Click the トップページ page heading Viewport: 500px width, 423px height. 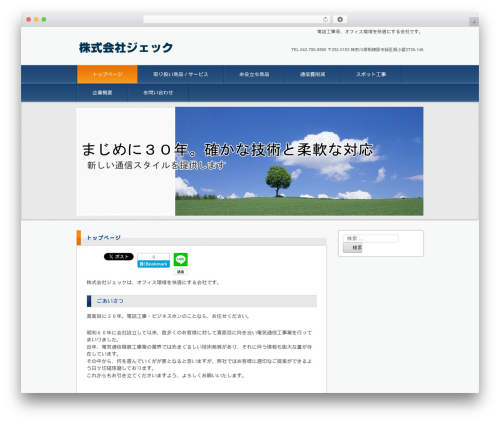pos(104,238)
